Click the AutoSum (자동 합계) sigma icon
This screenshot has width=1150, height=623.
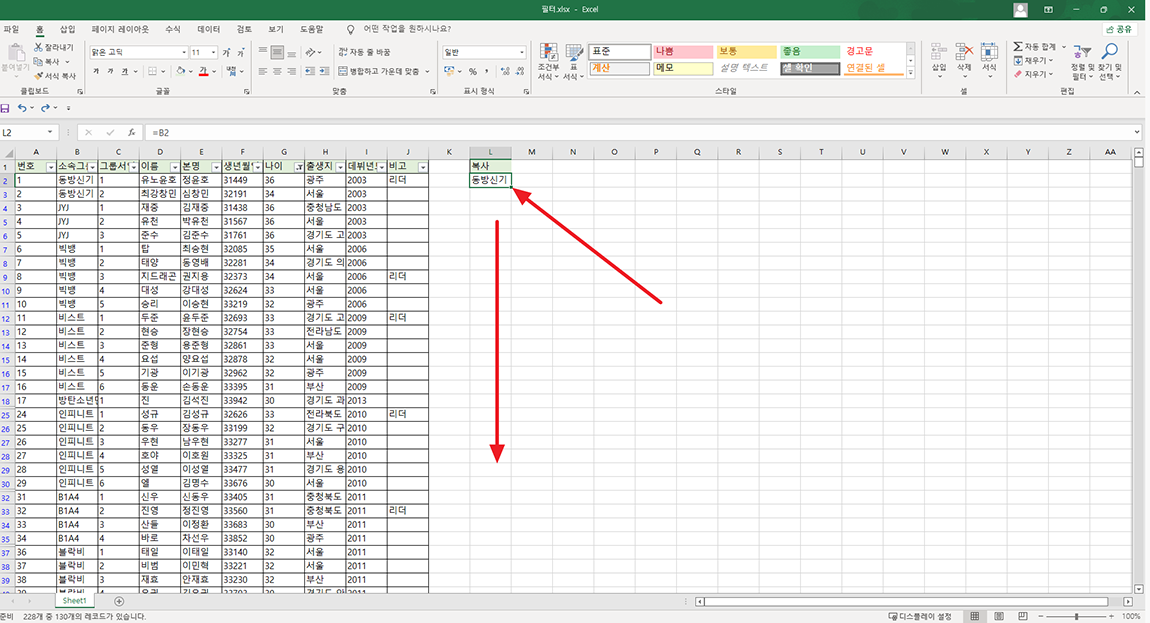(1018, 46)
